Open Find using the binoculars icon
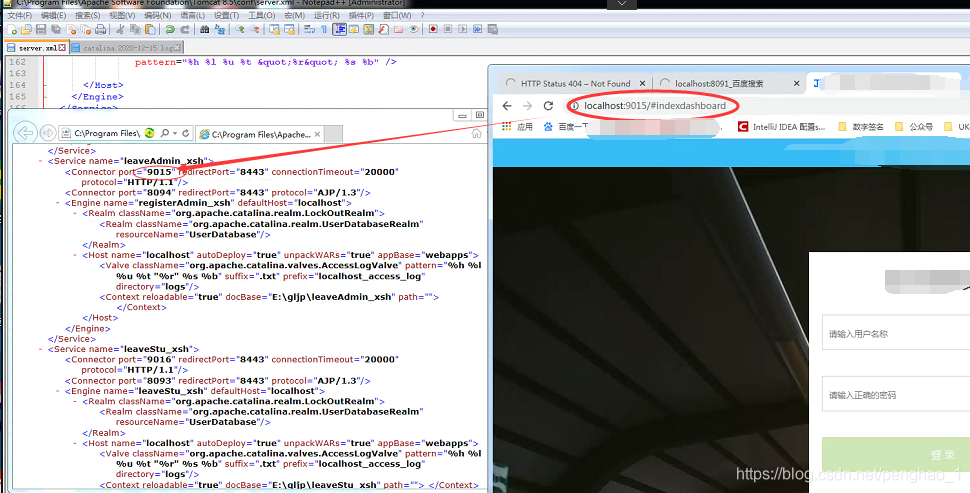 point(204,30)
